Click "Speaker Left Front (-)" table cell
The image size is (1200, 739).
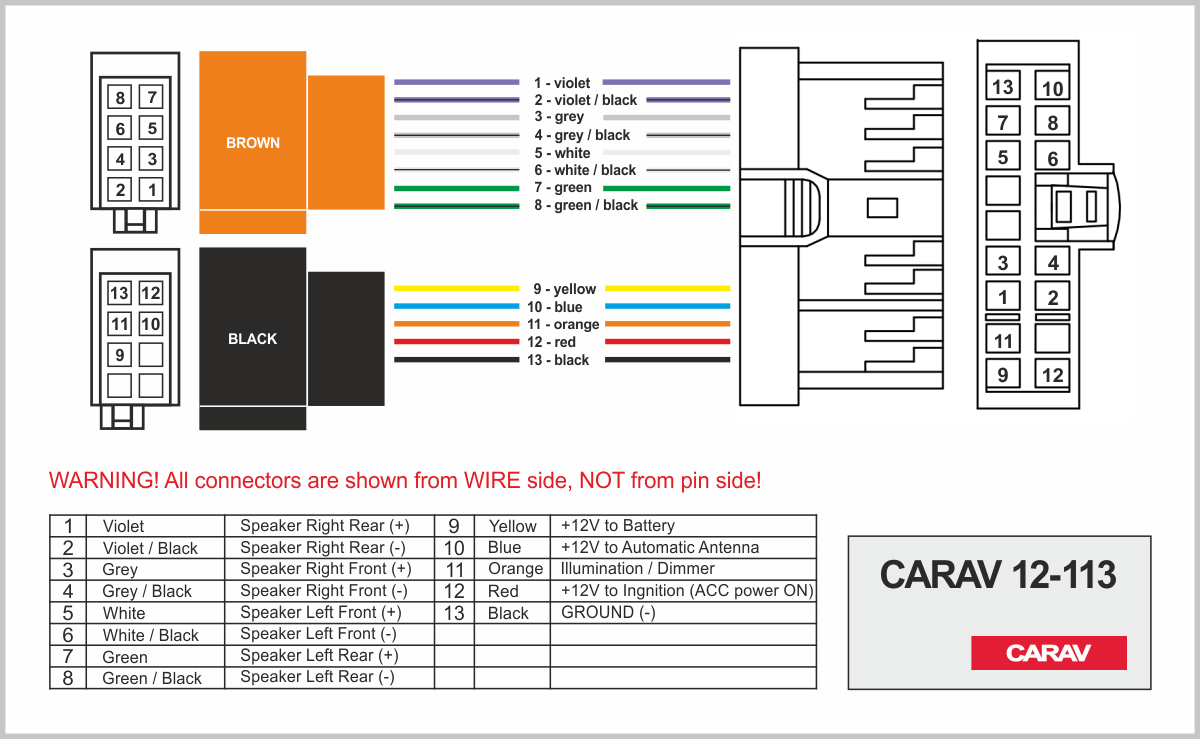coord(328,634)
